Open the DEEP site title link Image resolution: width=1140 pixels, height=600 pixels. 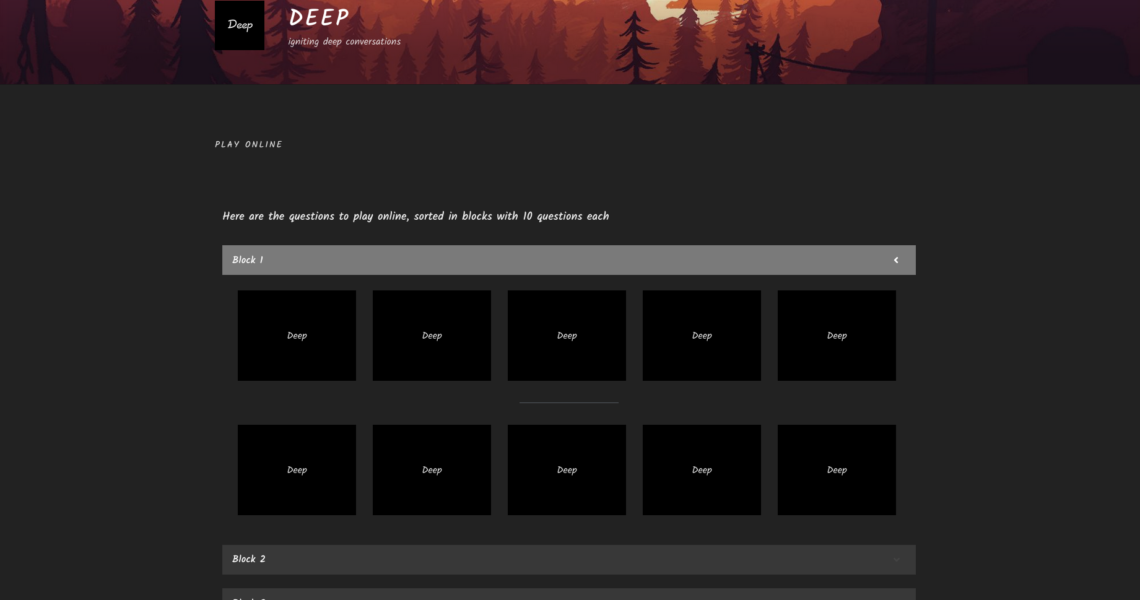pos(319,18)
